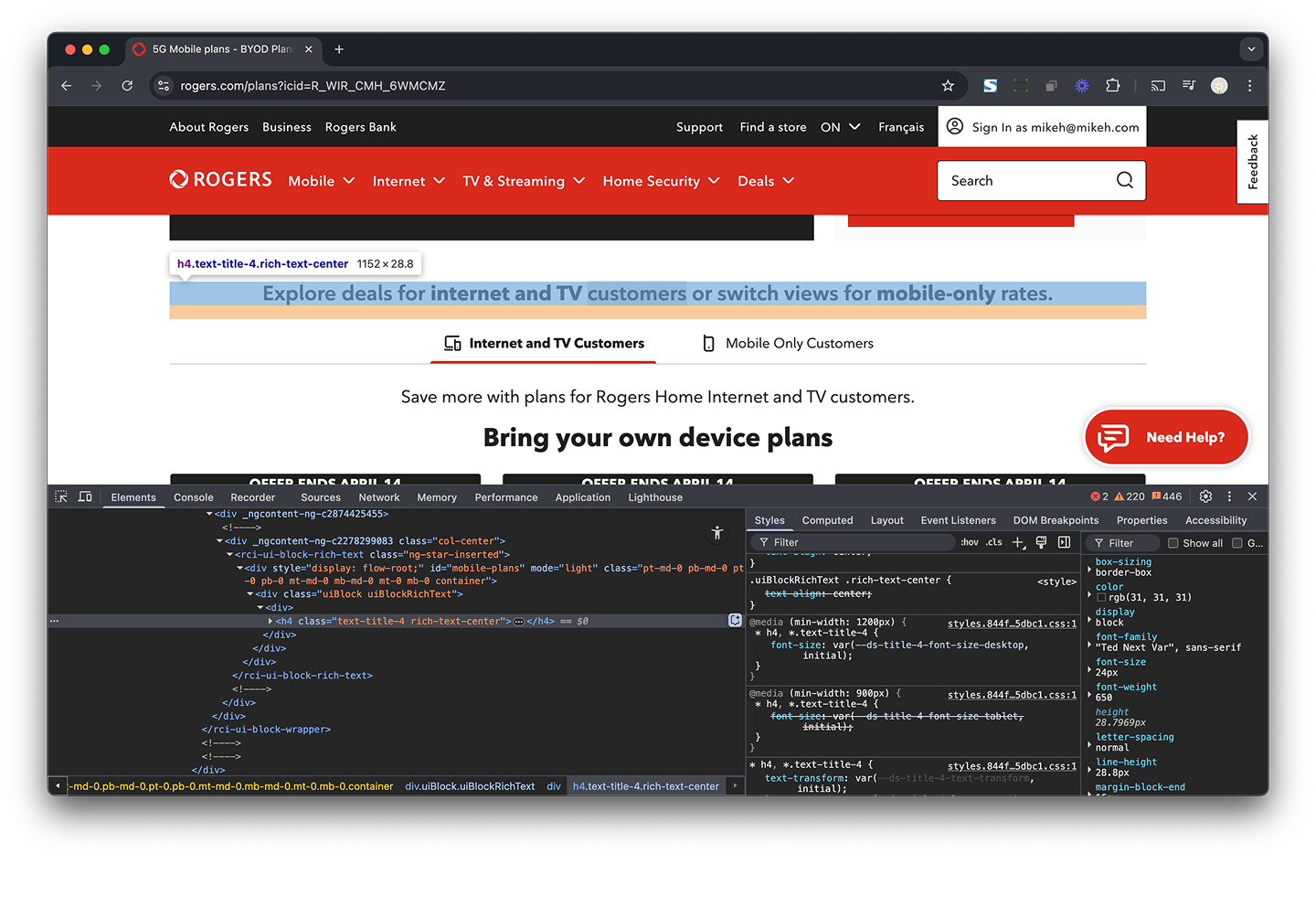Image resolution: width=1316 pixels, height=907 pixels.
Task: Expand the font-size computed property
Action: coord(1089,671)
